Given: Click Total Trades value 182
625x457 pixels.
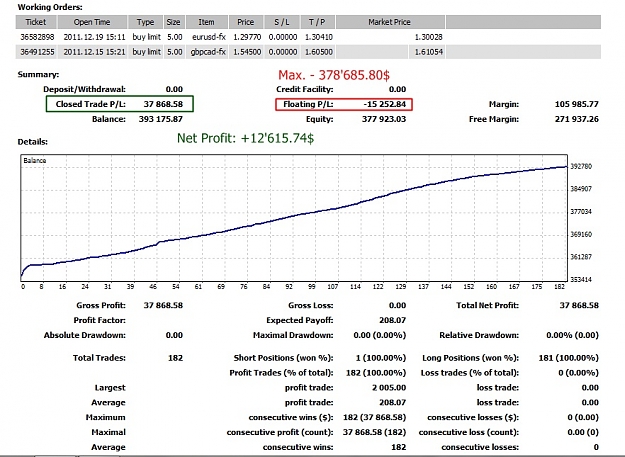Looking at the screenshot, I should tap(175, 358).
